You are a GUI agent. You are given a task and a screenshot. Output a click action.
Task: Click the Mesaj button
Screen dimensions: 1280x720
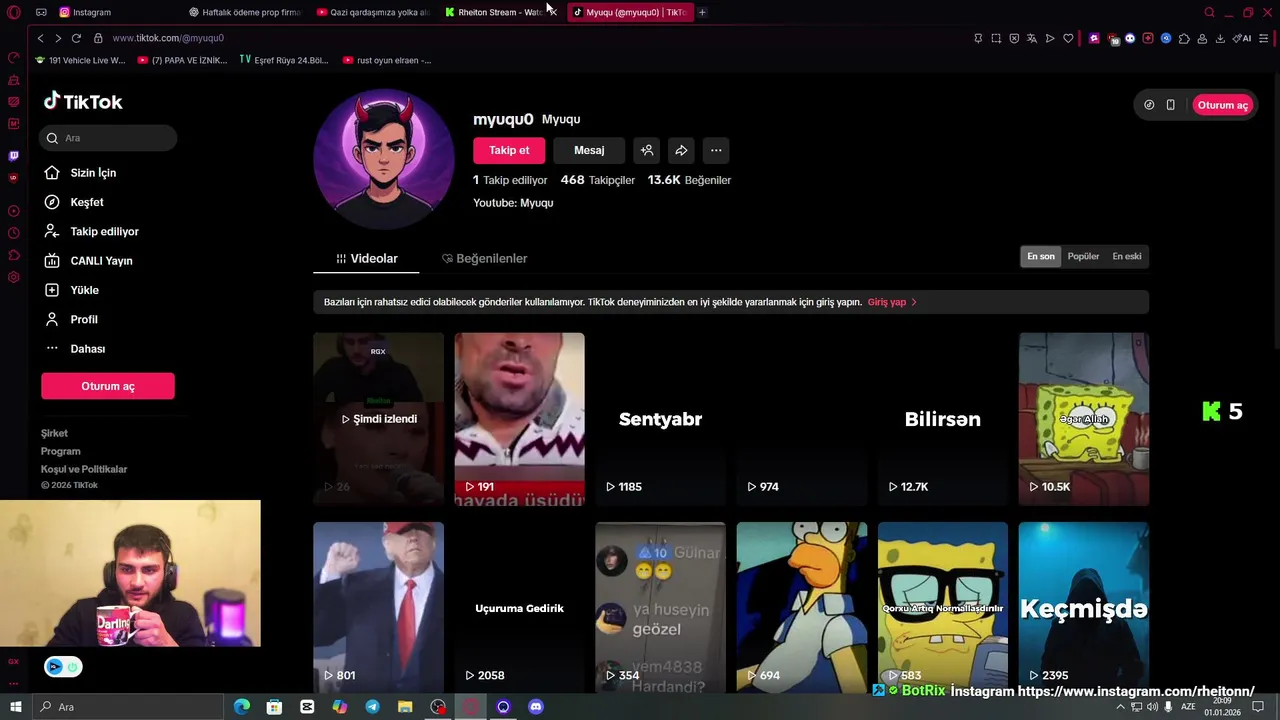click(x=589, y=150)
